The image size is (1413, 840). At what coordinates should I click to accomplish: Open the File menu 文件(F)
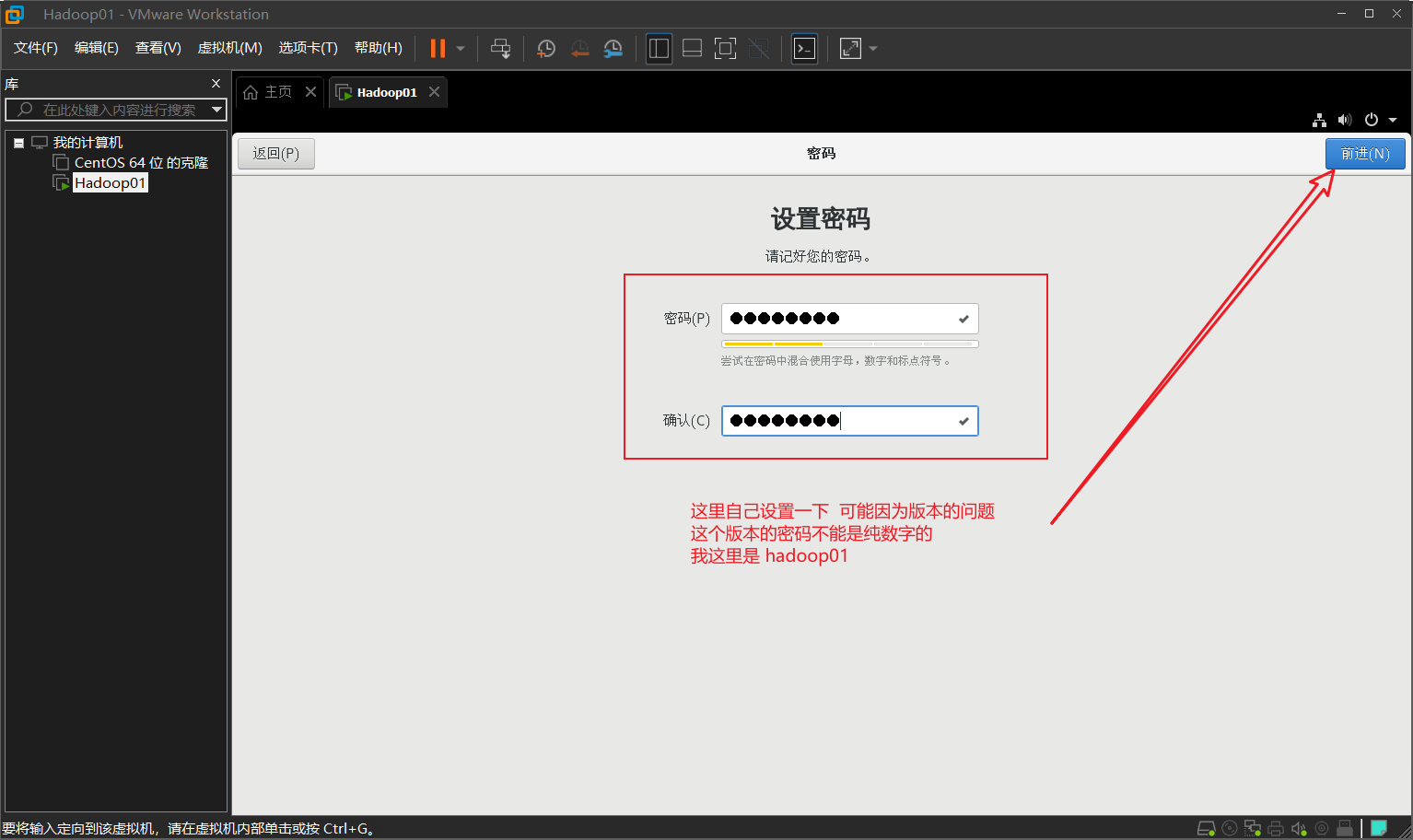click(36, 48)
